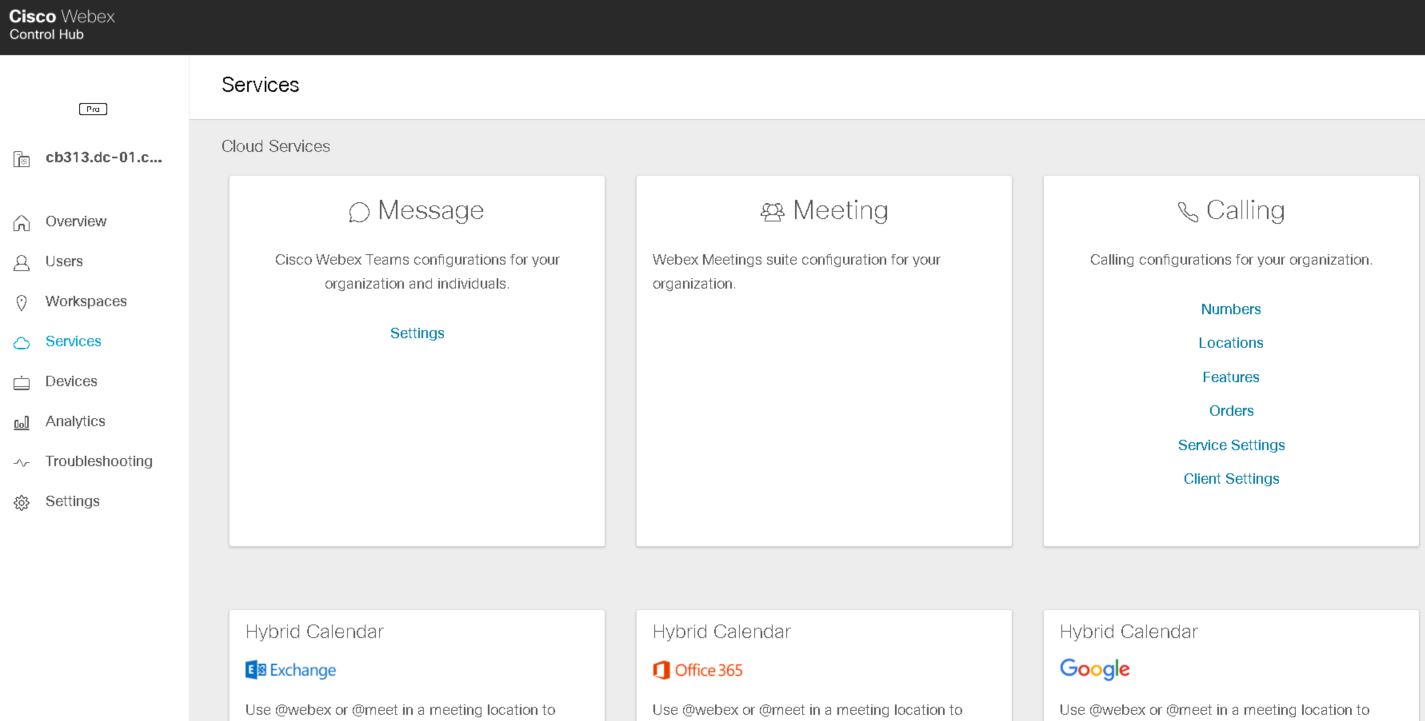Click the Workspaces pin icon

(20, 301)
